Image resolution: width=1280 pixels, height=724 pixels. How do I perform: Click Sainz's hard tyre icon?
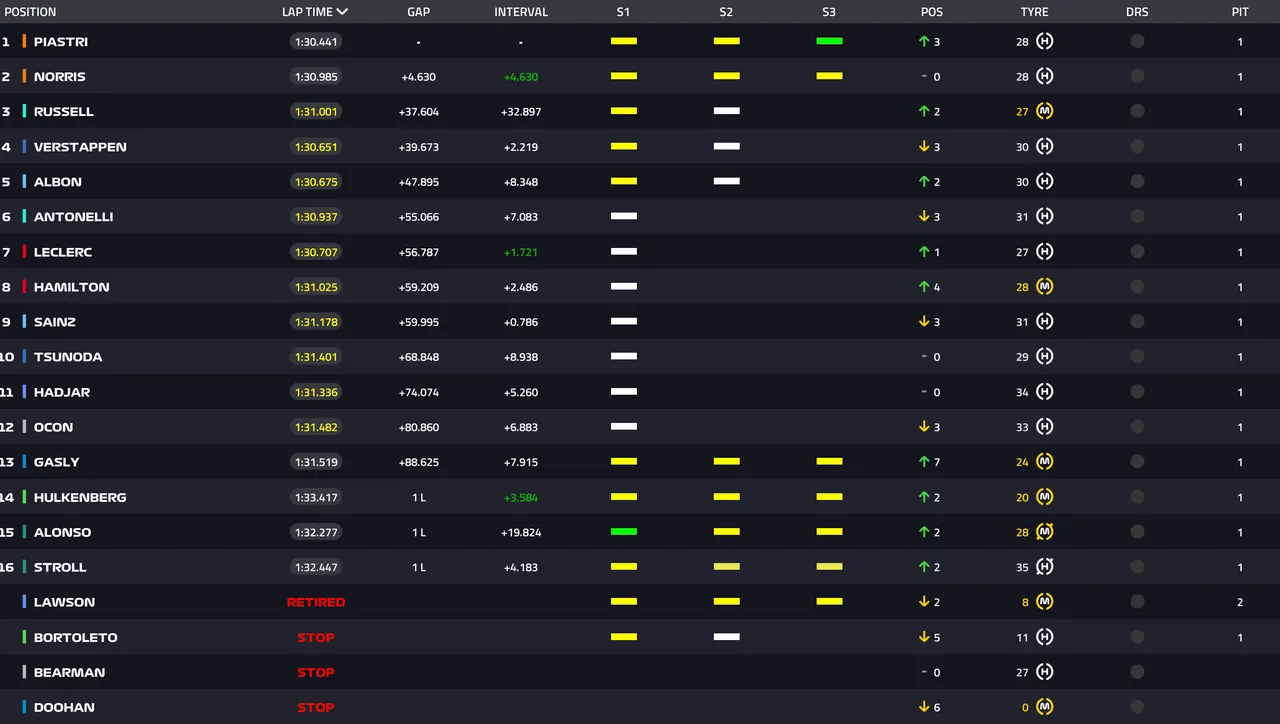coord(1045,321)
